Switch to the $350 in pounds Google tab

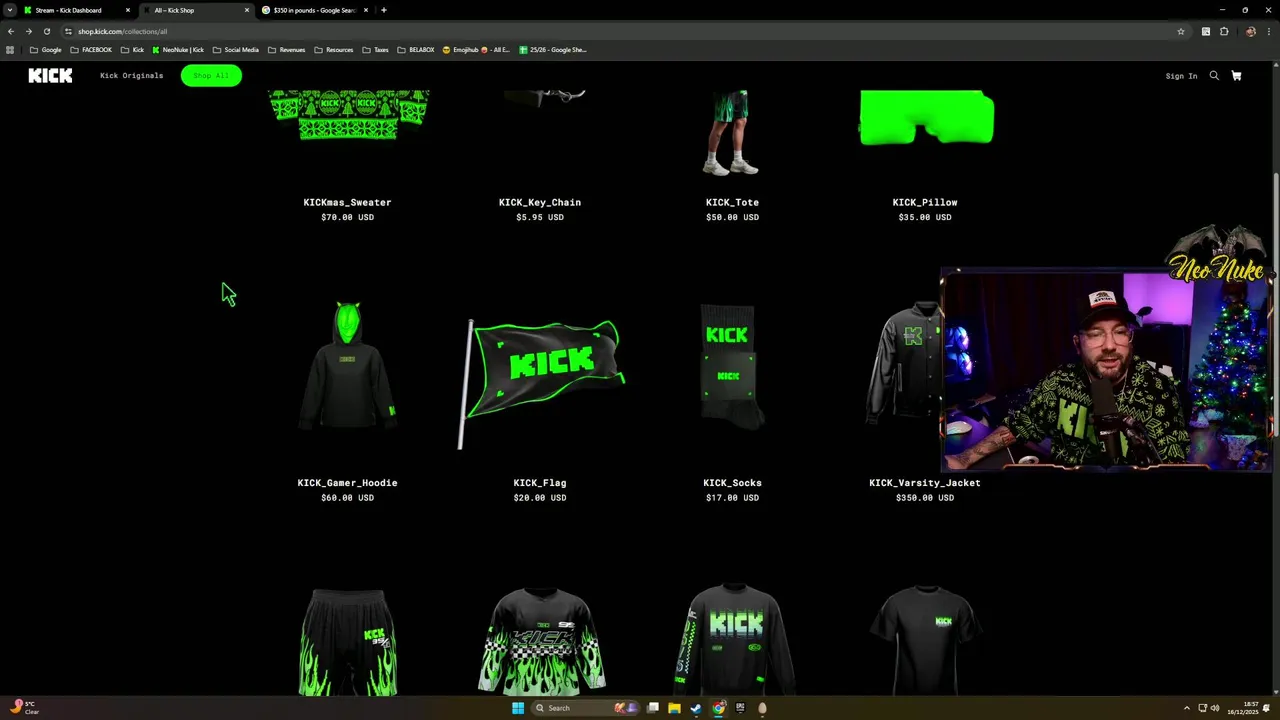point(316,10)
